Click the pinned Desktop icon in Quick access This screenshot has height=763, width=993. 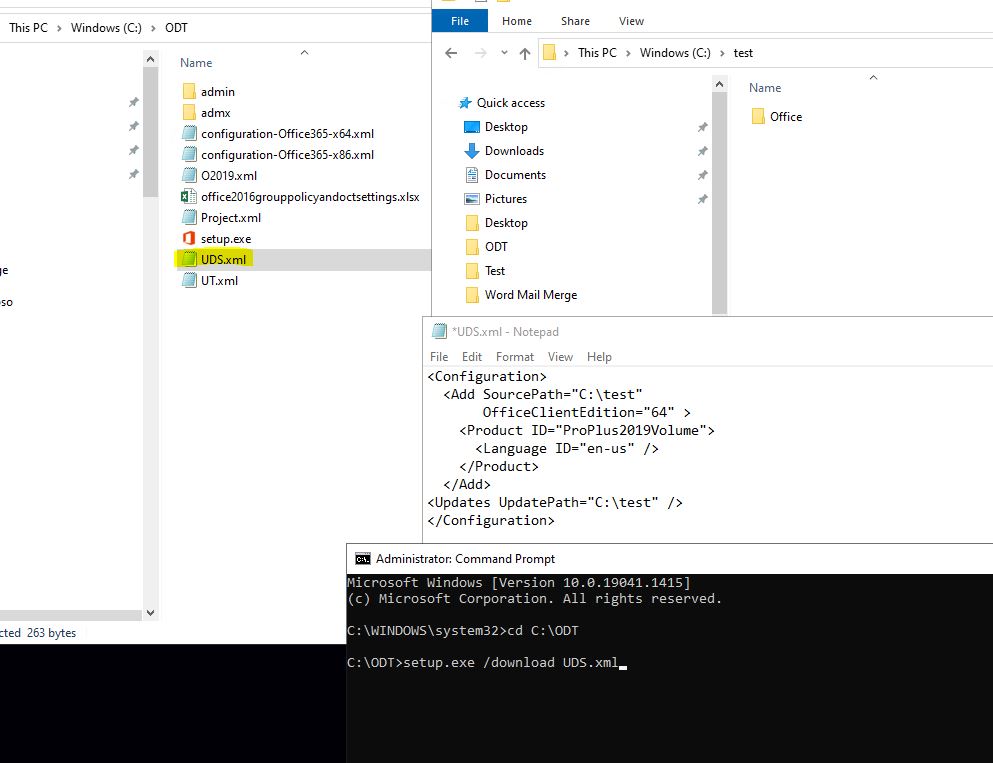(x=472, y=127)
